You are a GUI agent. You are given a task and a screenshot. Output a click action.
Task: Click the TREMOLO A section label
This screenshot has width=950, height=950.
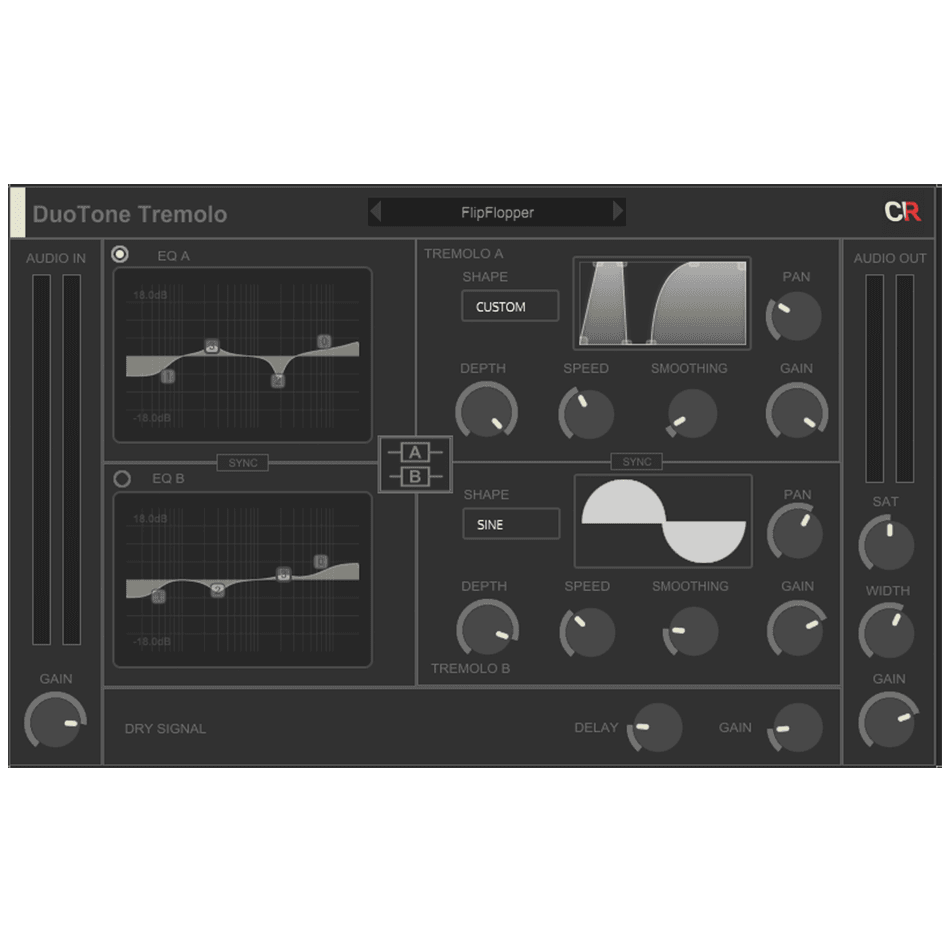[462, 254]
